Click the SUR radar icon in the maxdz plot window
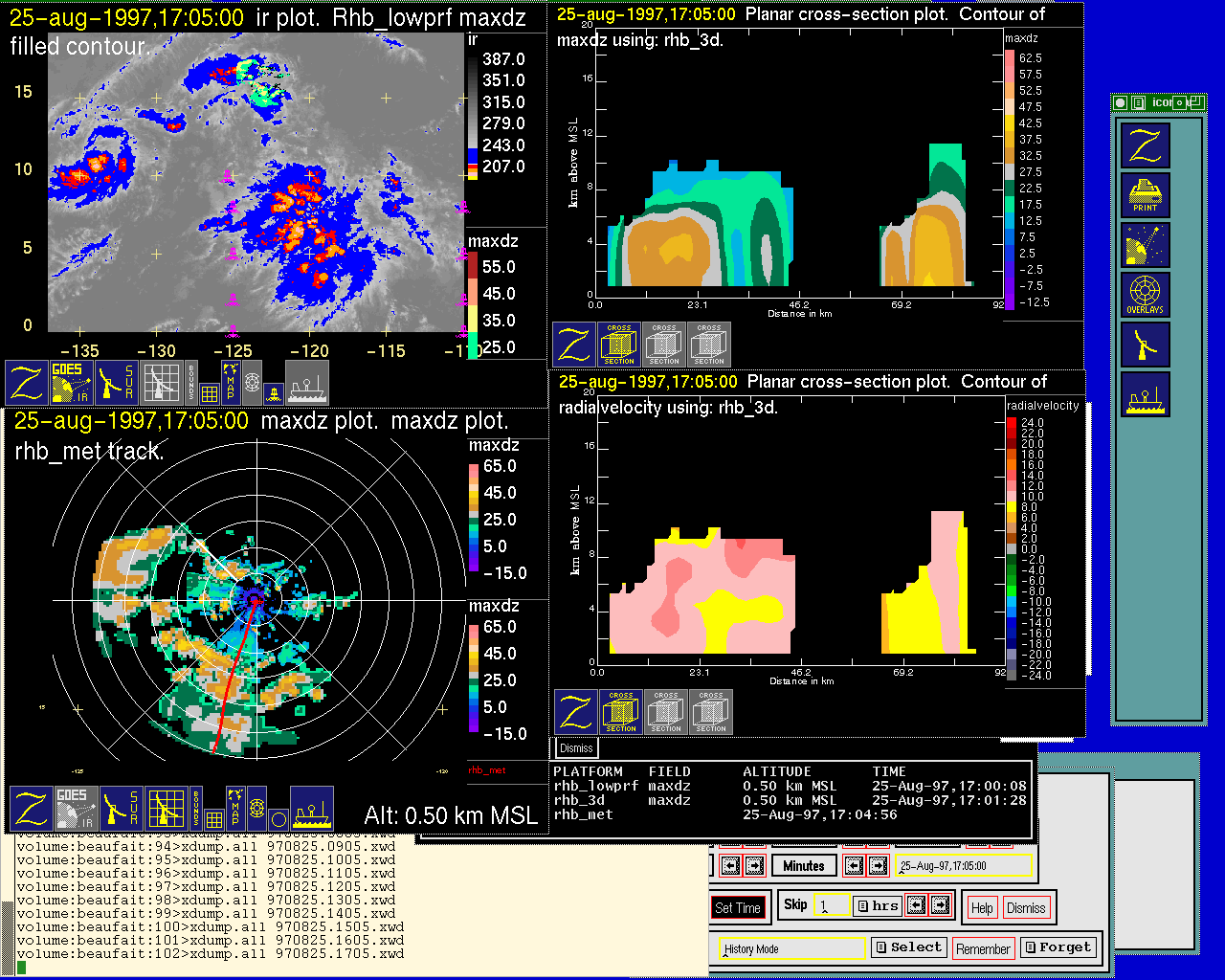Screen dimensions: 1225x980 click(121, 809)
